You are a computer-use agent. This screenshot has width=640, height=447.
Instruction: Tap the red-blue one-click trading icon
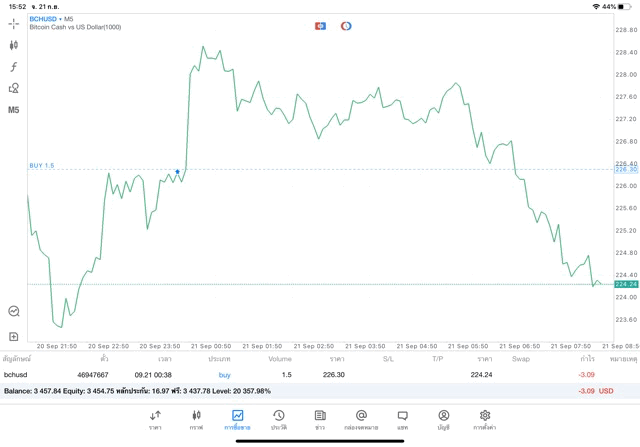pos(320,26)
